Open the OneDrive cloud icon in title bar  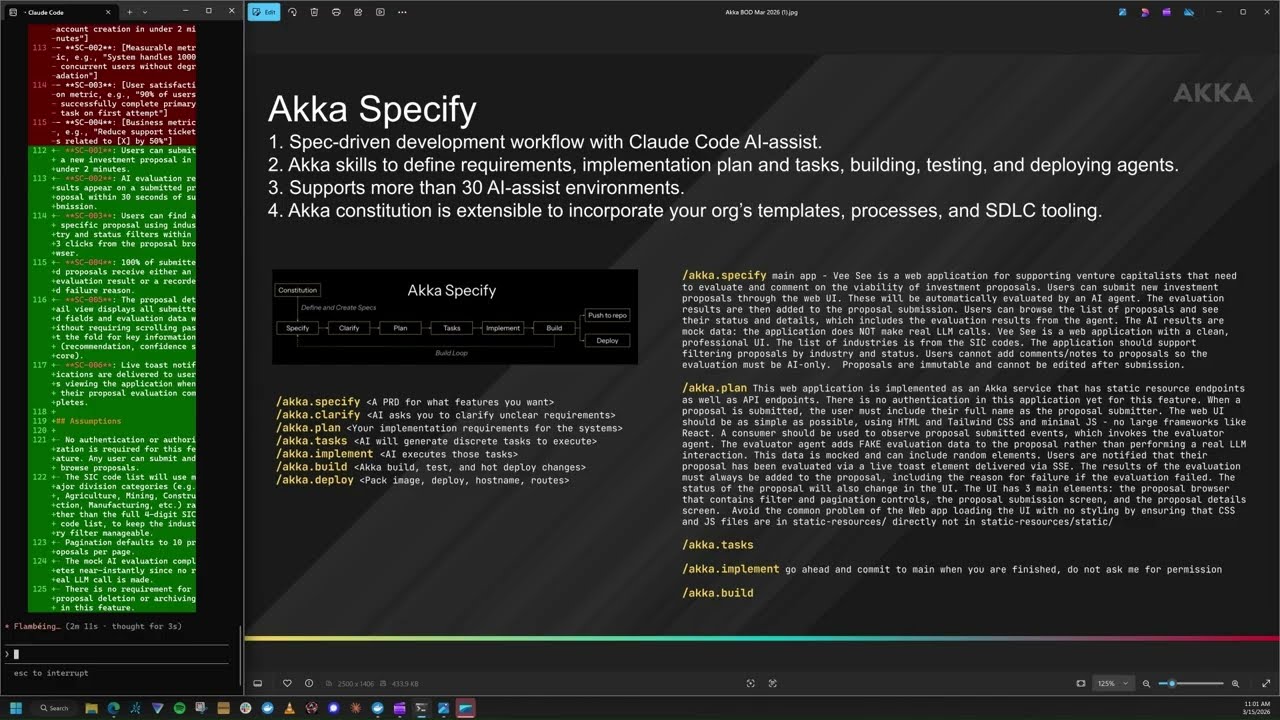pos(1188,12)
